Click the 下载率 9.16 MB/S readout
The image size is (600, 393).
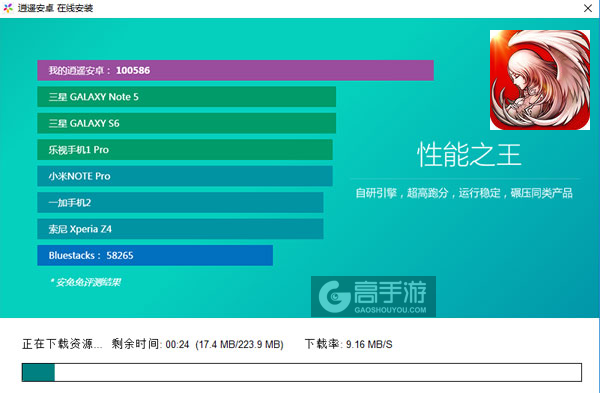pyautogui.click(x=349, y=344)
